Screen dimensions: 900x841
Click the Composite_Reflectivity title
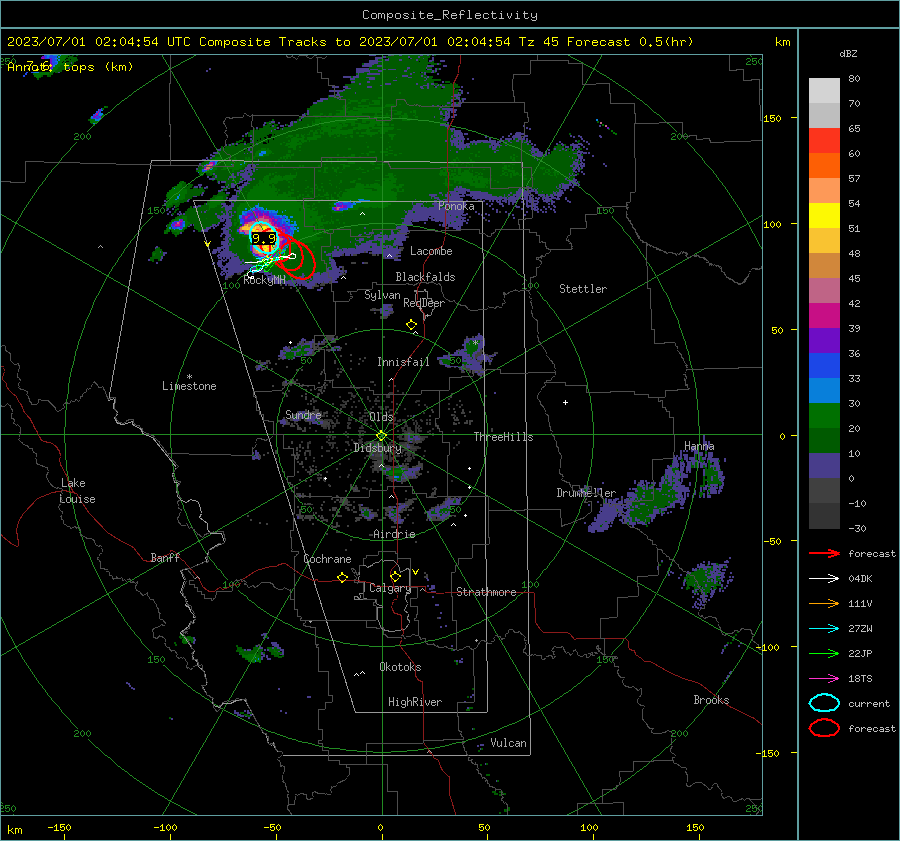(450, 15)
